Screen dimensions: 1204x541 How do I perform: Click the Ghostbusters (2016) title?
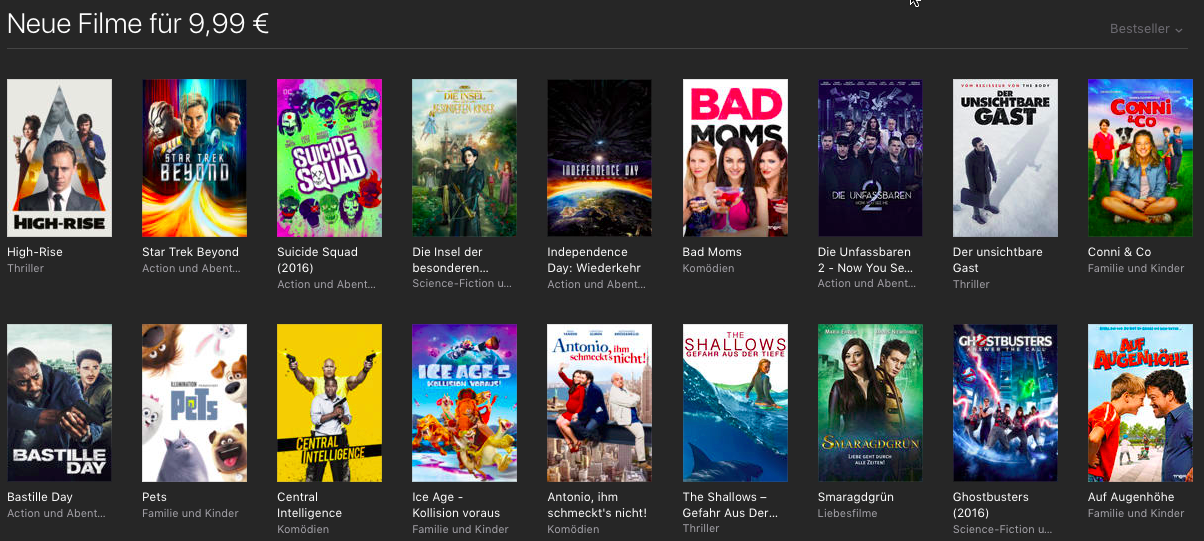tap(991, 505)
